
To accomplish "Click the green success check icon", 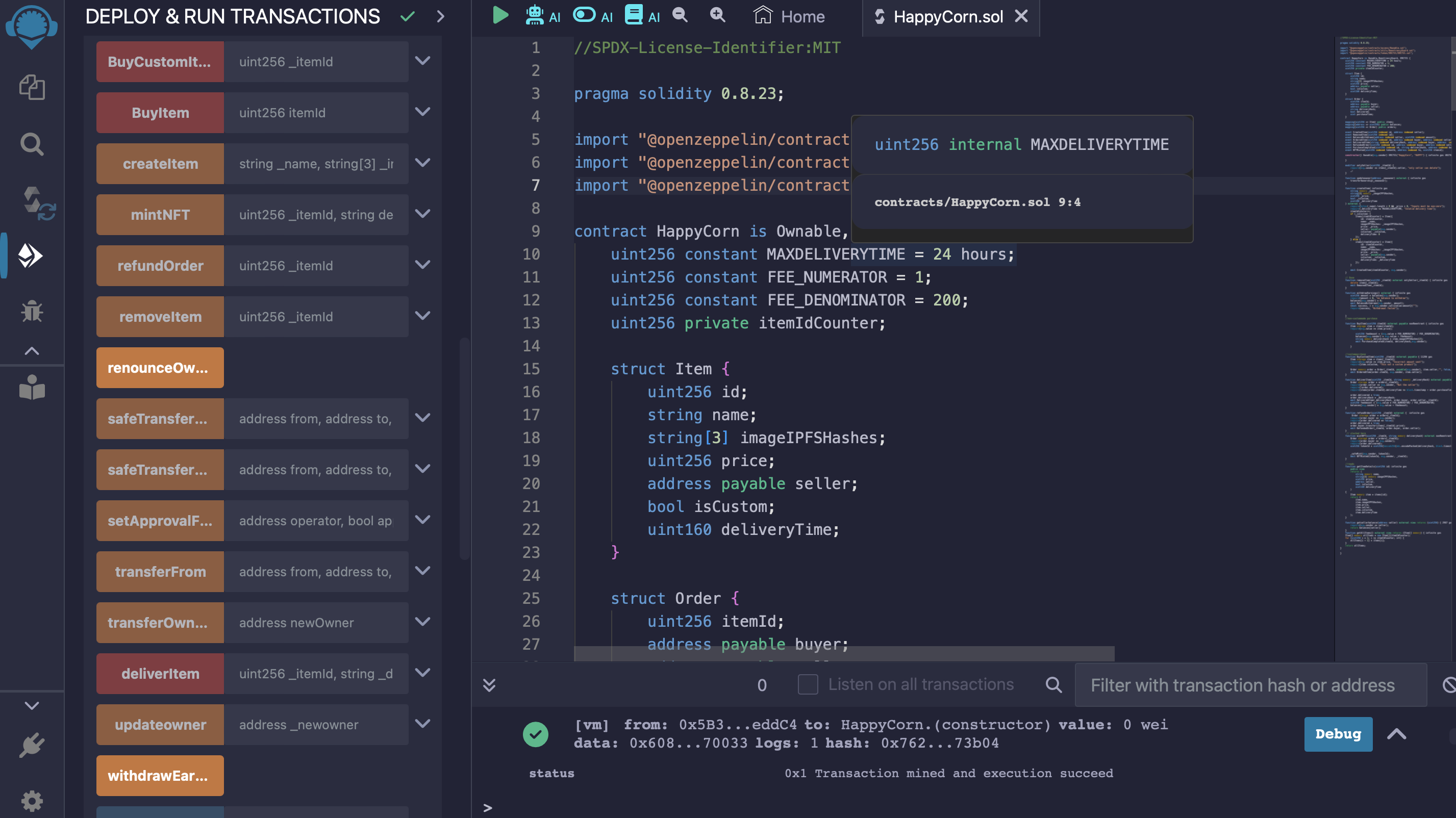I will pyautogui.click(x=535, y=734).
